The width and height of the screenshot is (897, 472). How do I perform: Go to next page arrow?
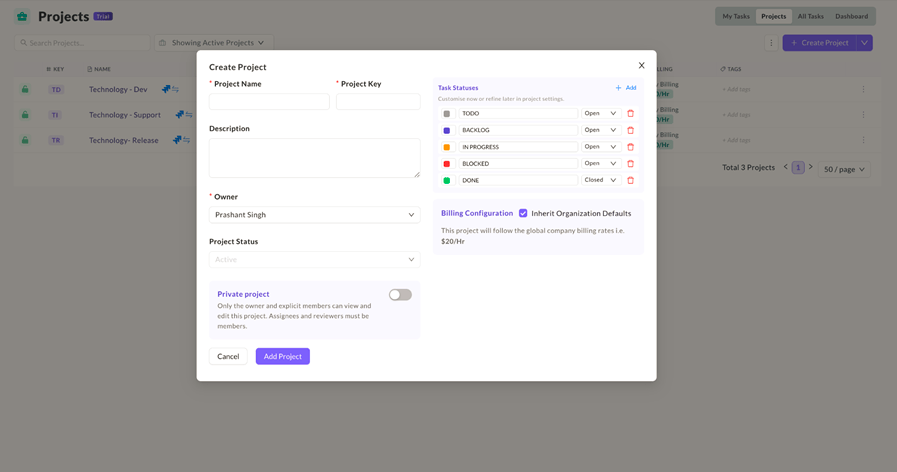click(x=811, y=167)
